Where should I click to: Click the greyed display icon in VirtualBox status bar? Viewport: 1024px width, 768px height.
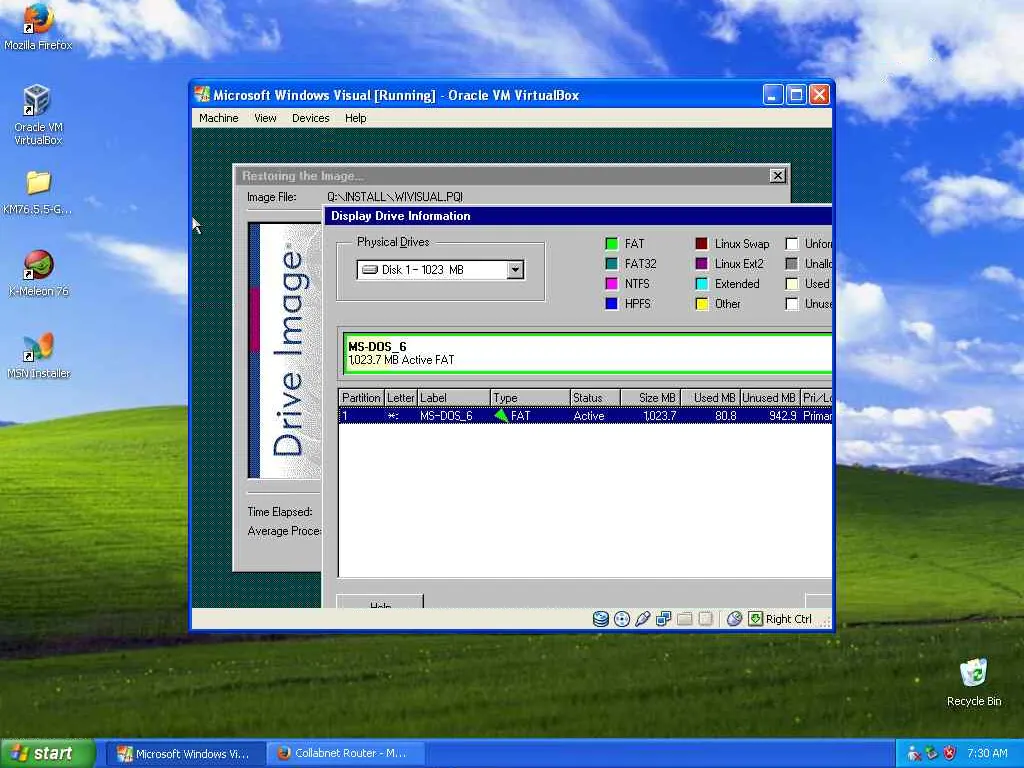(x=705, y=618)
